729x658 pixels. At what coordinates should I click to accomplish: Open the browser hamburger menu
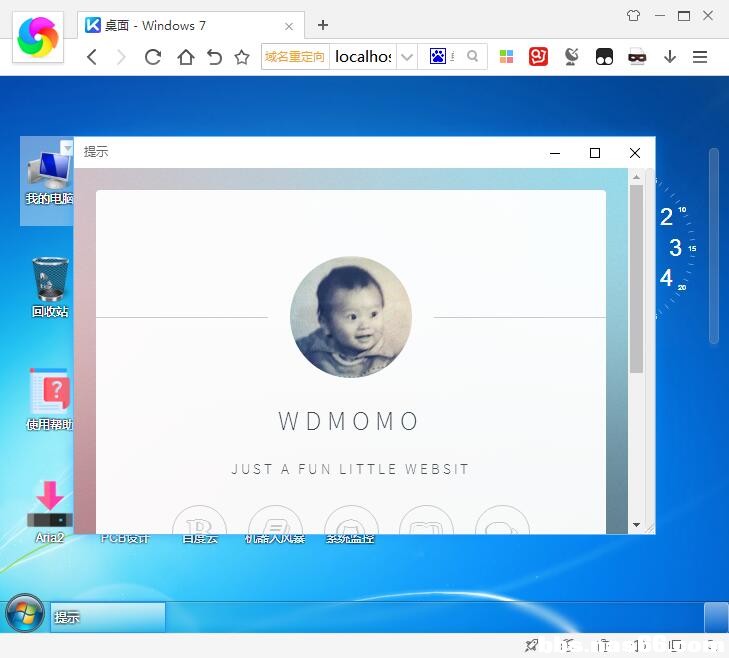coord(700,57)
